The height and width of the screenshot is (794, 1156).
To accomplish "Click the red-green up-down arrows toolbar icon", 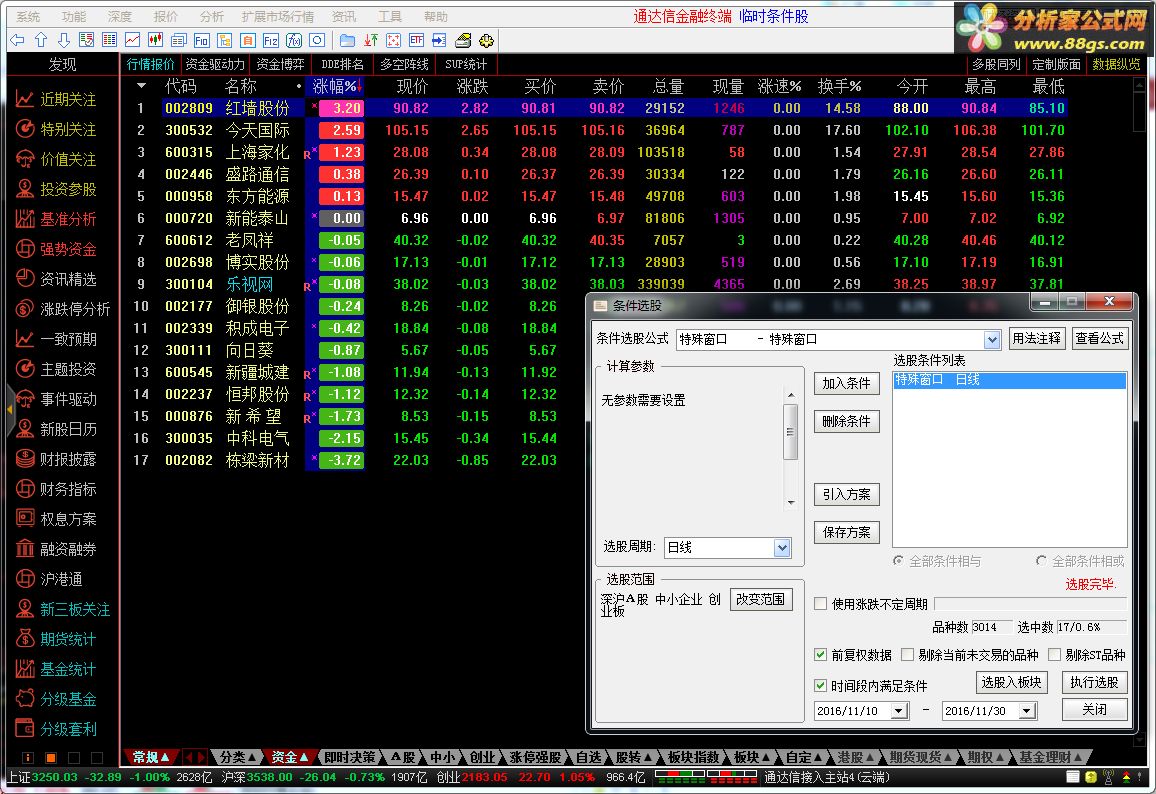I will (371, 41).
